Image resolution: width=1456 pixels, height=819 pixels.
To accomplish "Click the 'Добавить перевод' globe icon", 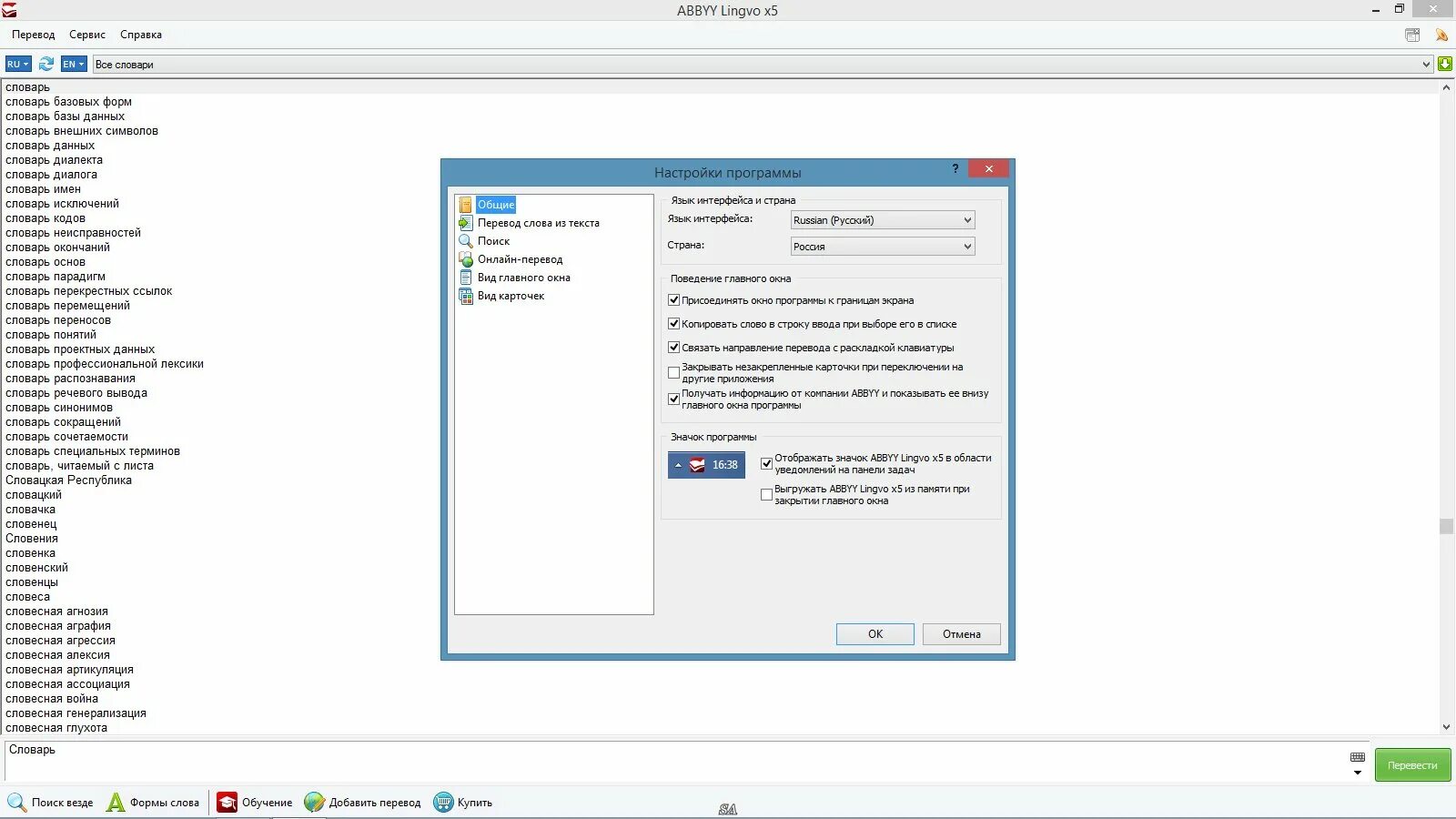I will coord(314,802).
